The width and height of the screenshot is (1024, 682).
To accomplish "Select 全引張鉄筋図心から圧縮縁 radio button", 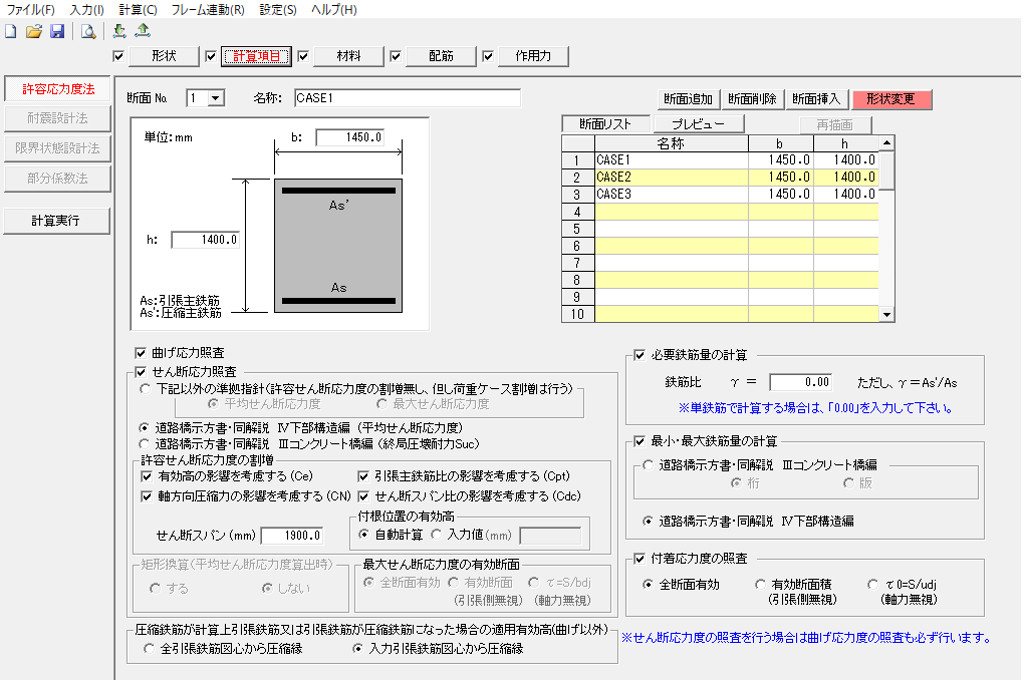I will coord(149,649).
